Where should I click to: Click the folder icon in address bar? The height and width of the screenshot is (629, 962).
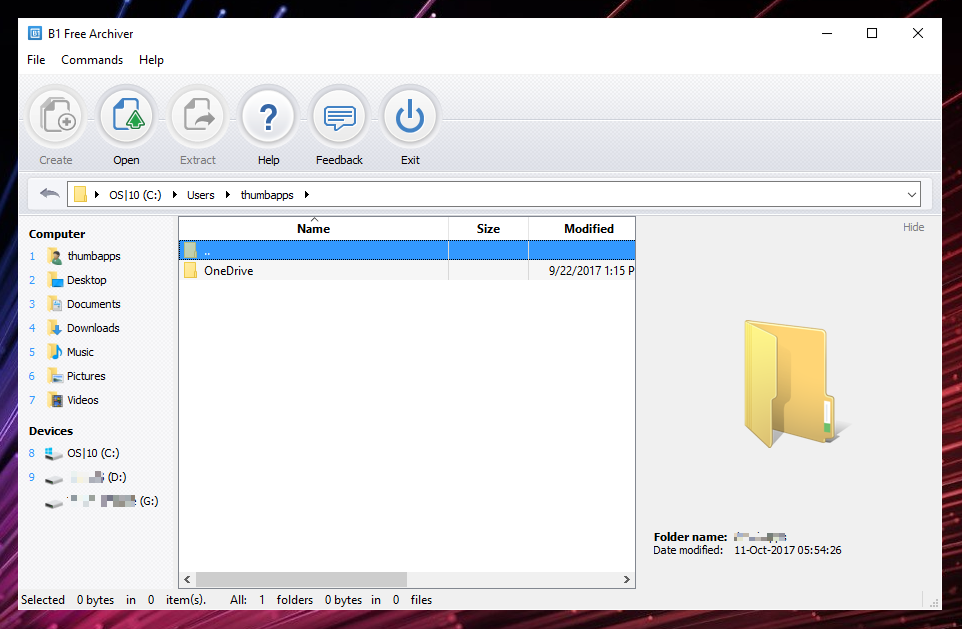pos(80,195)
